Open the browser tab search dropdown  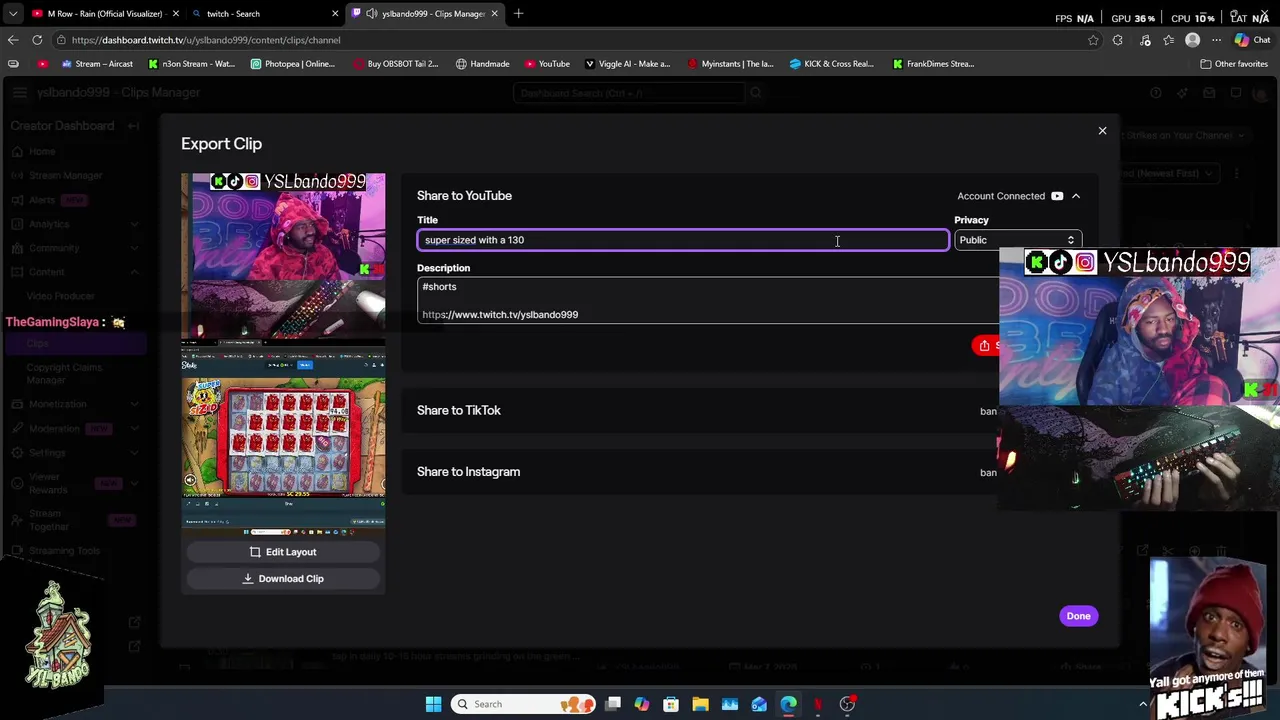13,14
